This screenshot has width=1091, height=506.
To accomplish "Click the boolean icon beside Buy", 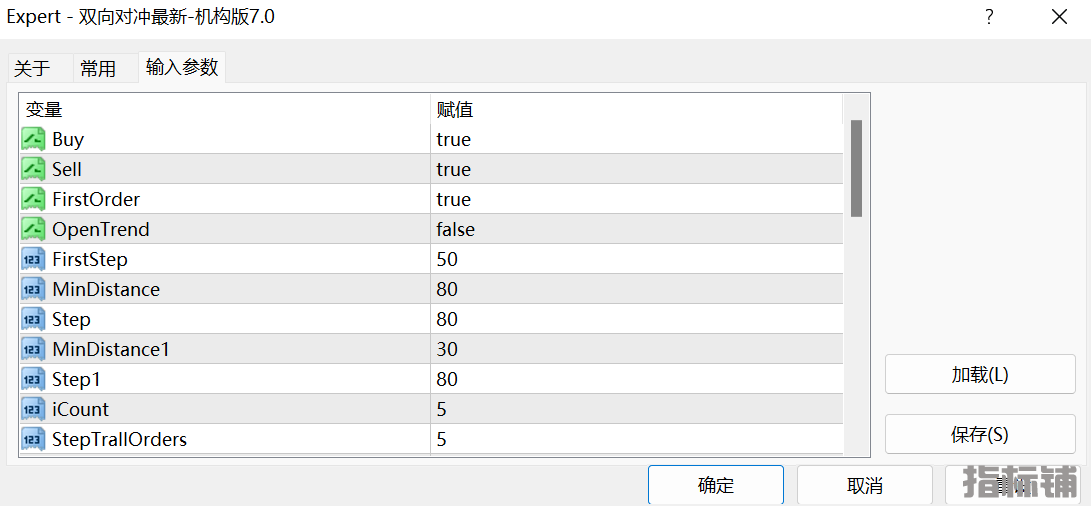I will 33,139.
